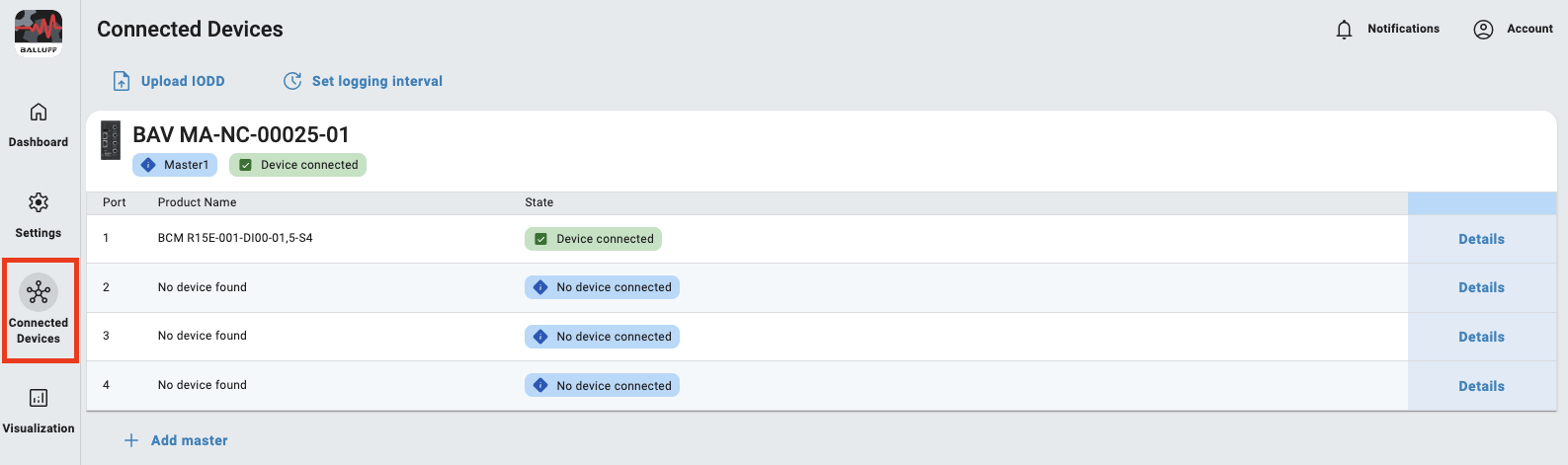Screen dimensions: 1568x465
Task: Open the Visualization chart icon
Action: tap(39, 399)
